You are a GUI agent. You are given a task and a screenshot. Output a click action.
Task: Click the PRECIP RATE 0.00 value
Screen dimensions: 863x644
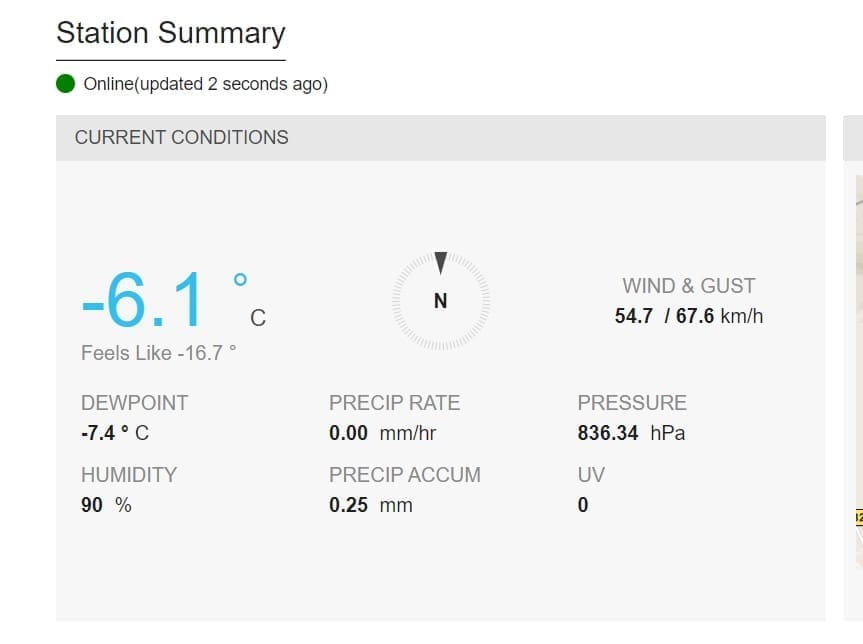pos(382,433)
